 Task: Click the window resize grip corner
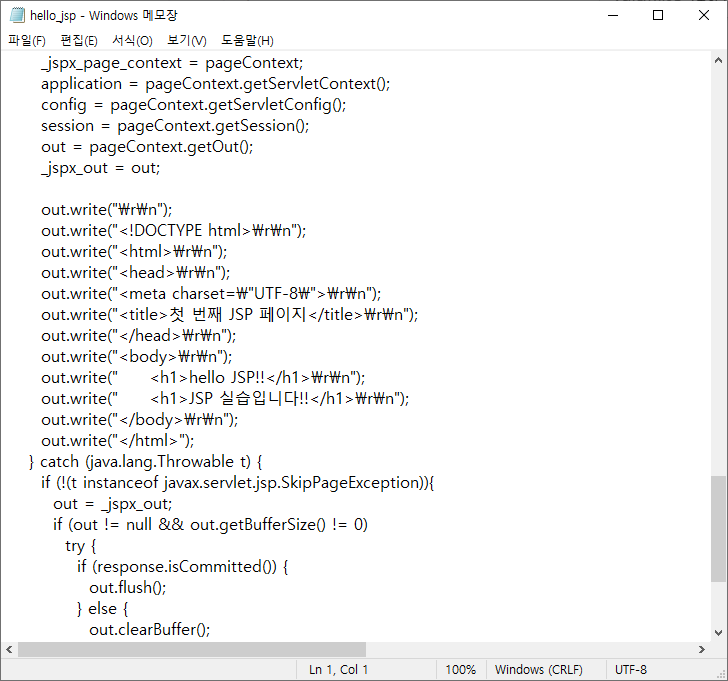click(x=722, y=675)
